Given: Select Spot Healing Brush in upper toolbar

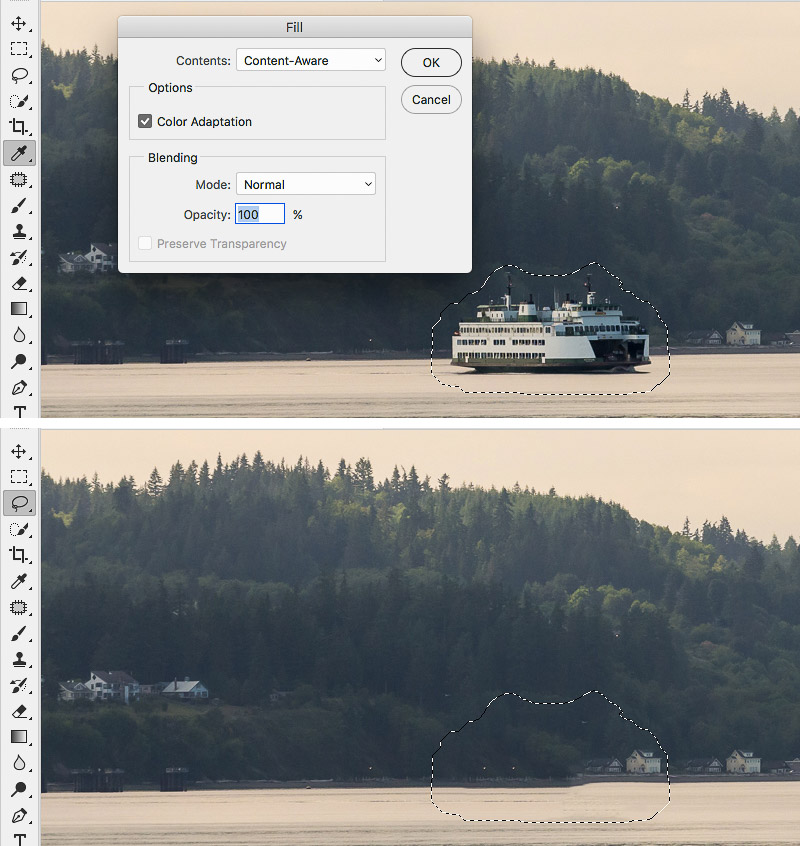Looking at the screenshot, I should tap(19, 179).
